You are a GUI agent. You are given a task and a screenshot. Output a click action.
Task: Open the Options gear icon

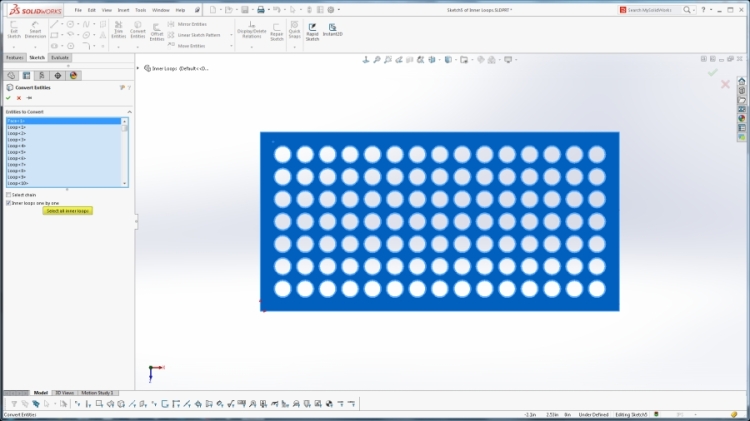331,10
